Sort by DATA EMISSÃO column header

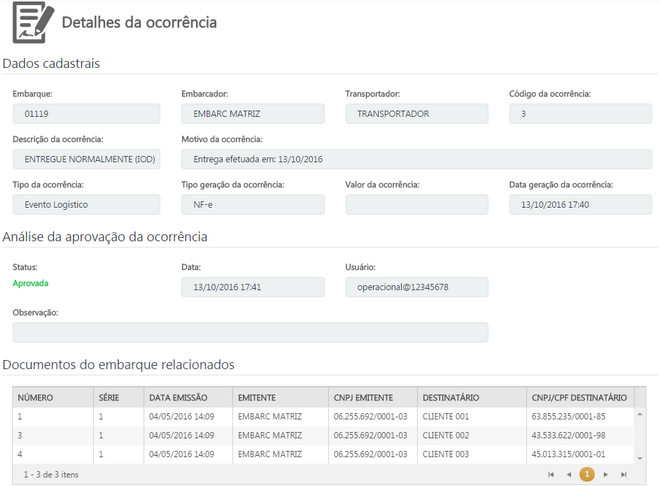[188, 398]
